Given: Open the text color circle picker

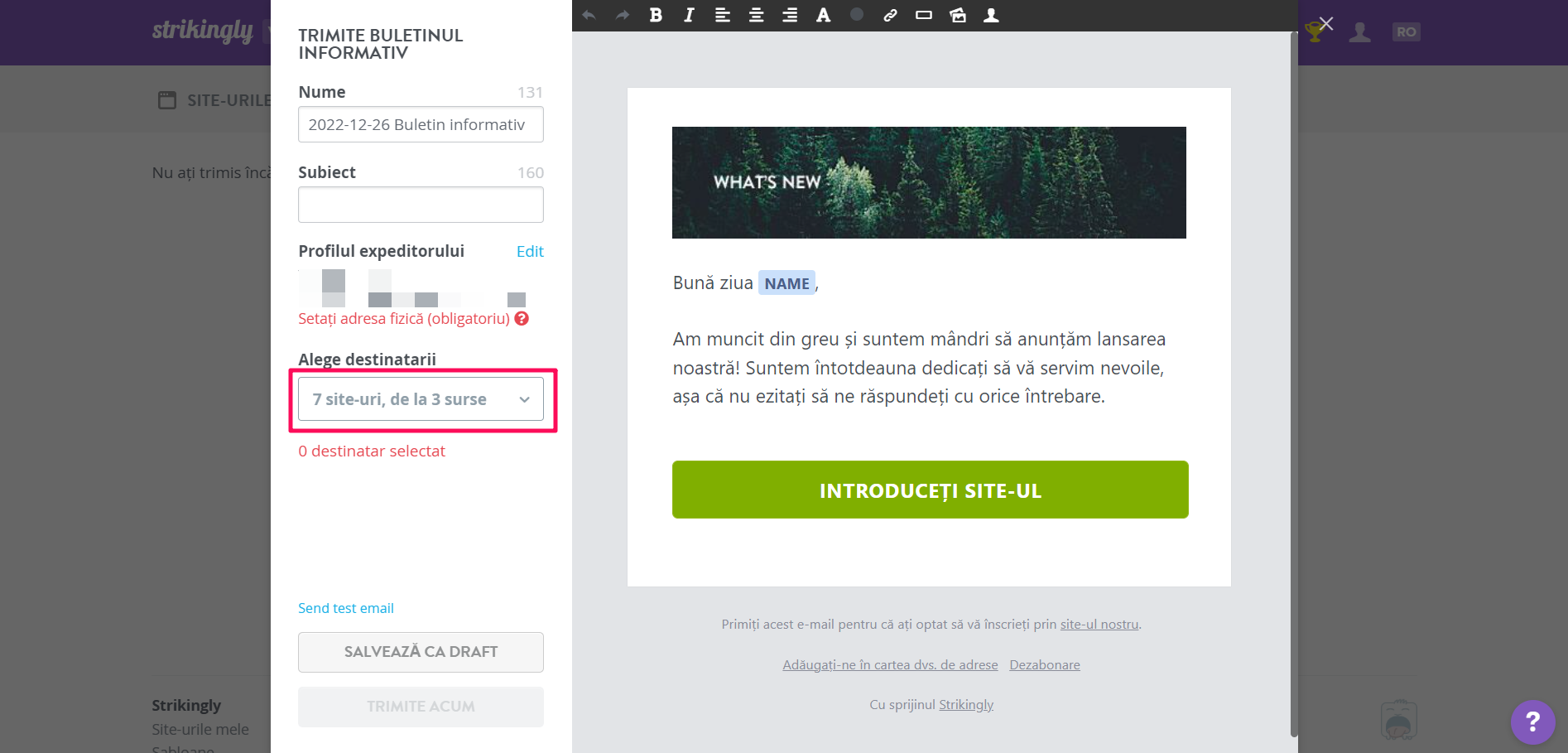Looking at the screenshot, I should (x=857, y=14).
